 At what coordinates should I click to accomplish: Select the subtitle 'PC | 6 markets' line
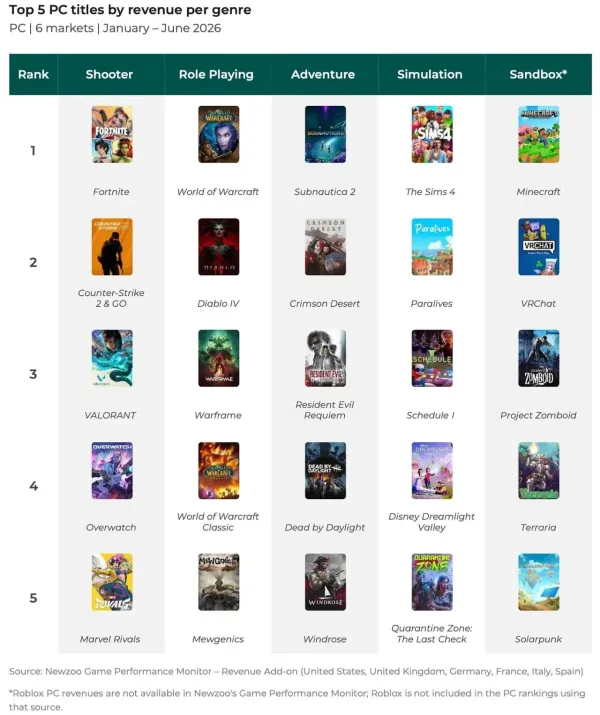click(115, 28)
